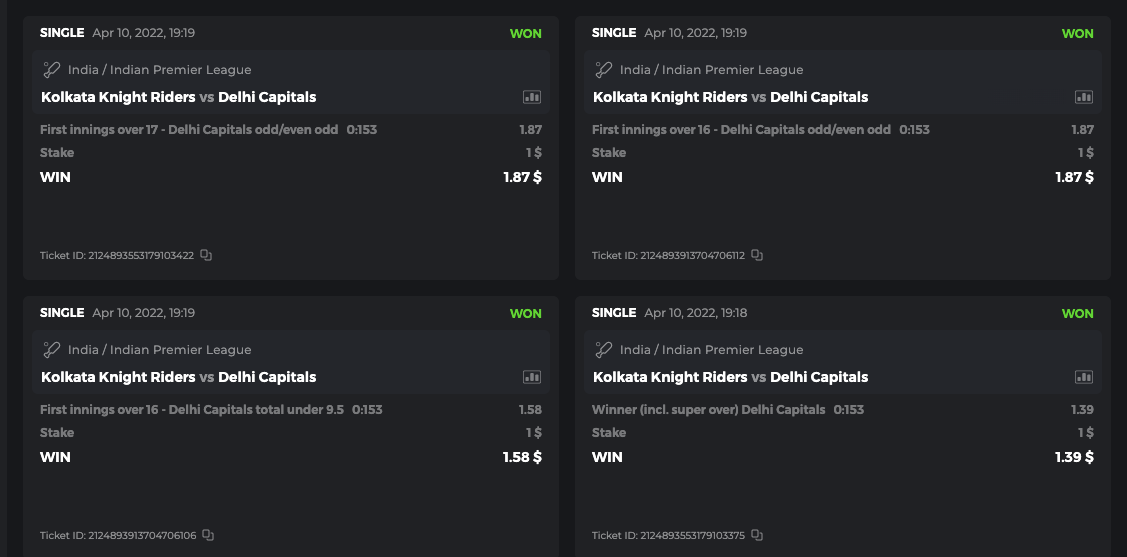Open India / Indian Premier League on over 16 odd/even ticket
The image size is (1127, 557).
(711, 70)
